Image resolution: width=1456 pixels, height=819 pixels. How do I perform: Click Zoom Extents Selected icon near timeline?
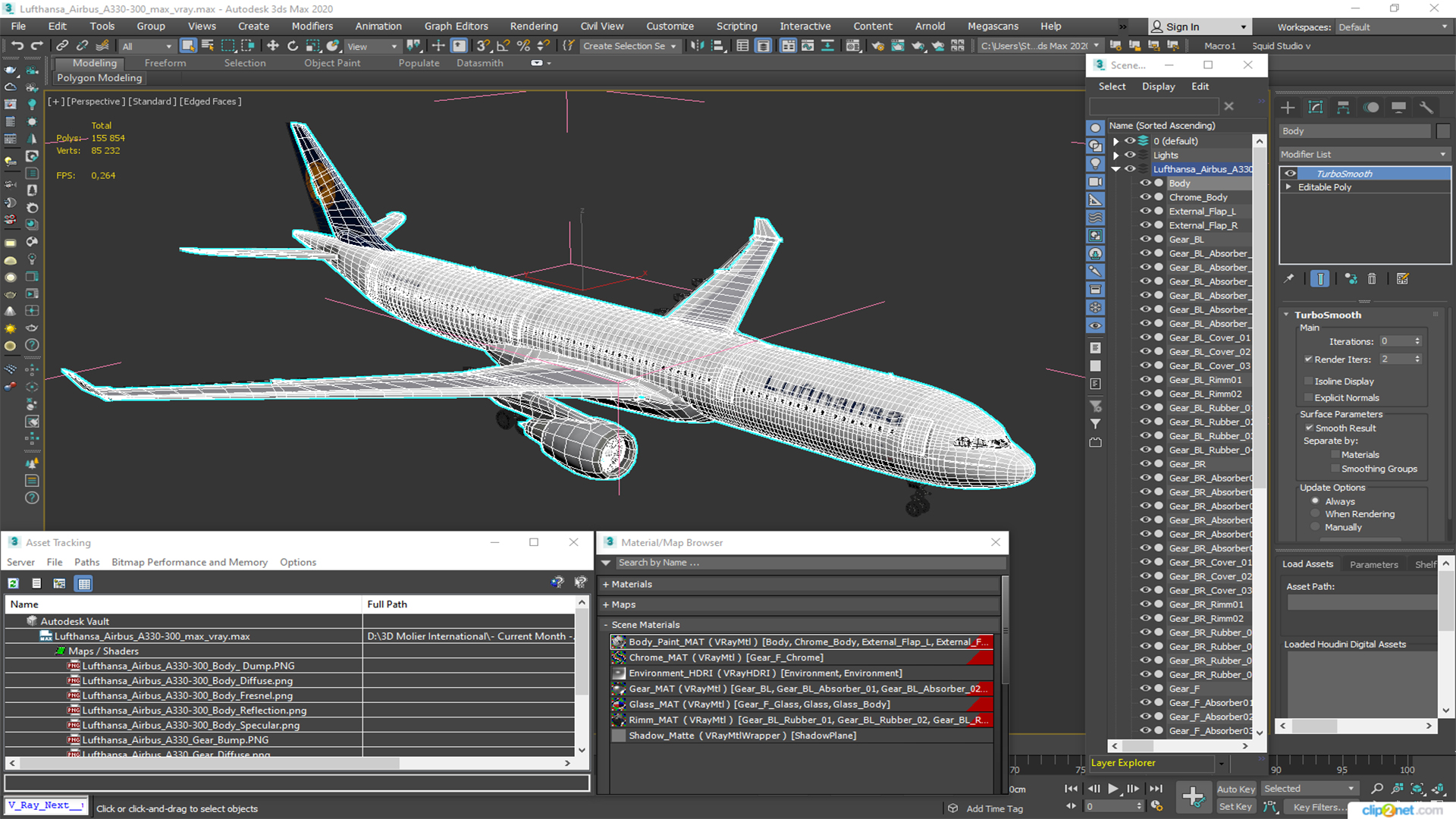click(x=1417, y=789)
